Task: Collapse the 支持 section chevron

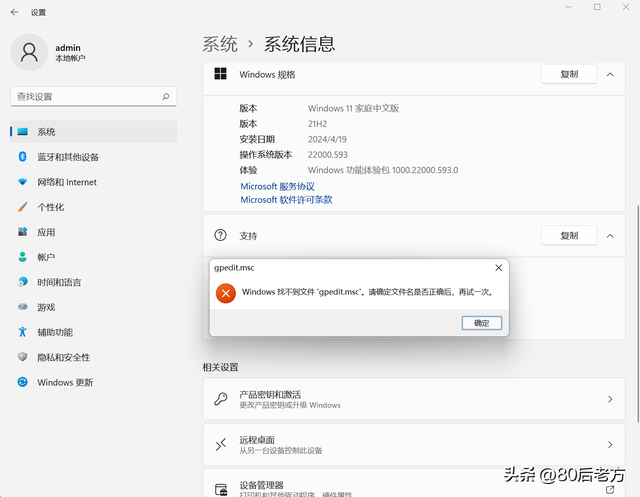Action: [x=610, y=236]
